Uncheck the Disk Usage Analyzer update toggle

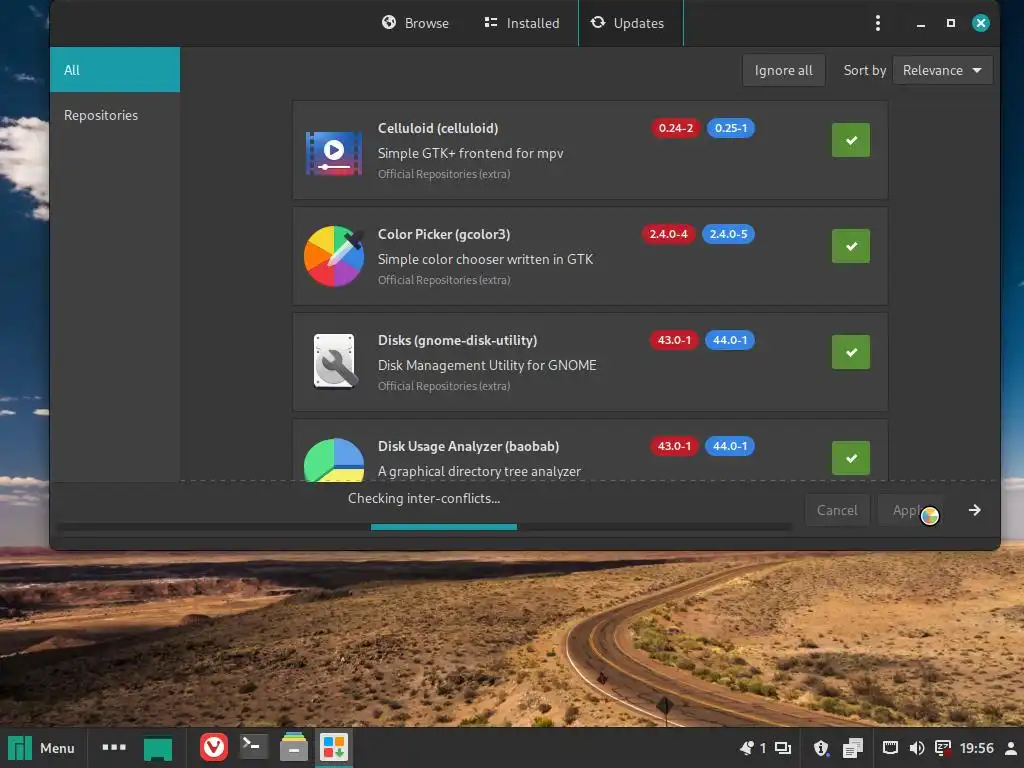point(851,458)
